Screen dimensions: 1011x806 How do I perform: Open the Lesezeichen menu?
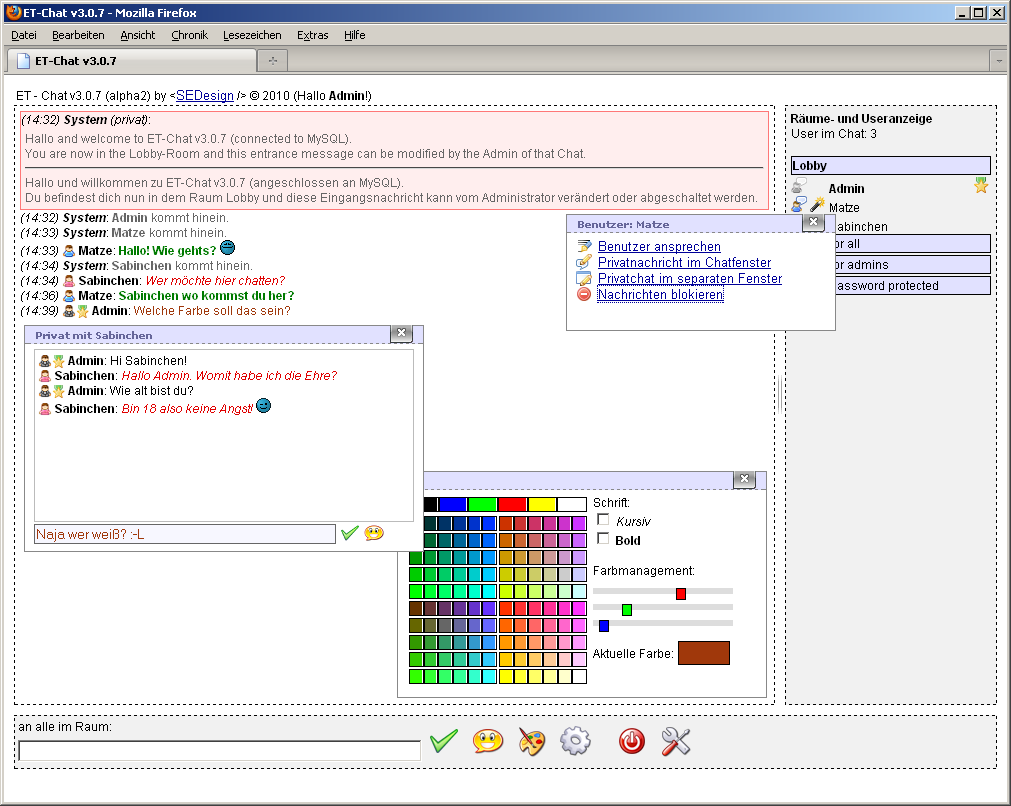click(x=252, y=35)
